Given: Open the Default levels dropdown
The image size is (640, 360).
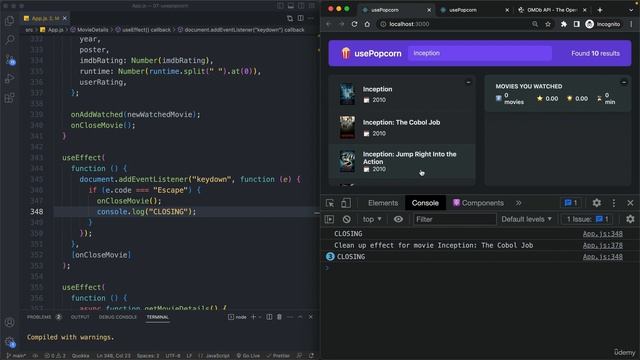Looking at the screenshot, I should pos(527,219).
